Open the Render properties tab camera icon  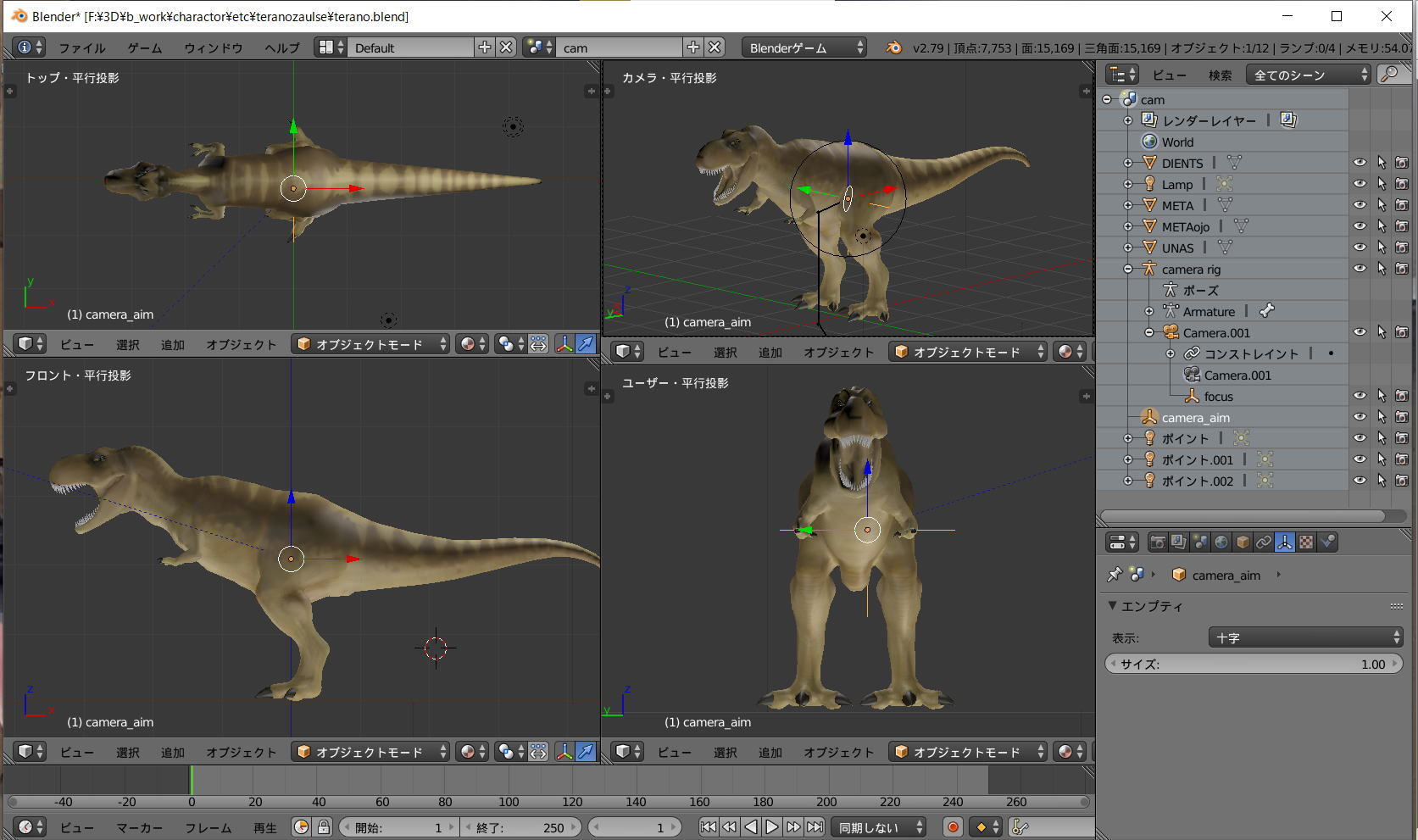(x=1157, y=542)
